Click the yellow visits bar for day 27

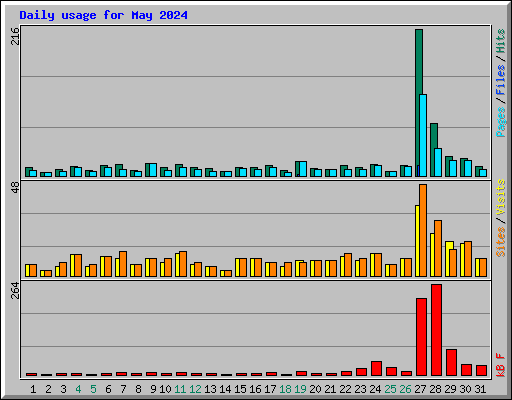(417, 241)
